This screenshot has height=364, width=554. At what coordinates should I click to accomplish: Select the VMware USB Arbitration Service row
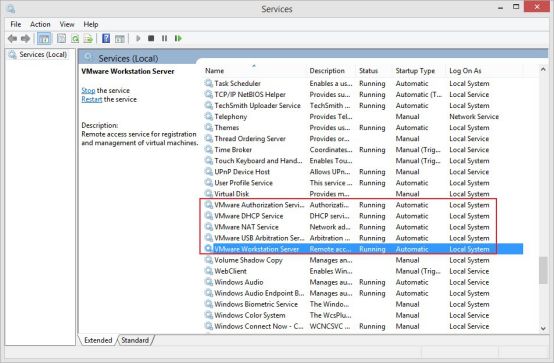point(363,238)
